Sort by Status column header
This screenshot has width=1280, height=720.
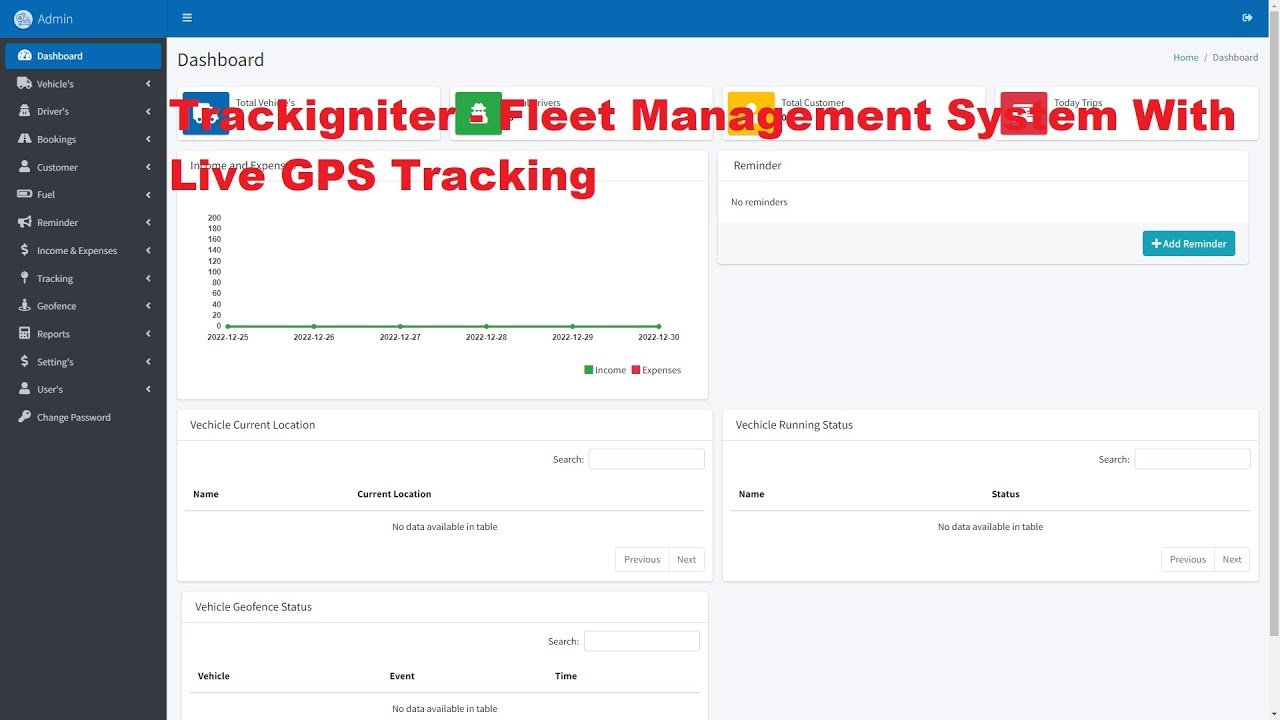[1005, 494]
